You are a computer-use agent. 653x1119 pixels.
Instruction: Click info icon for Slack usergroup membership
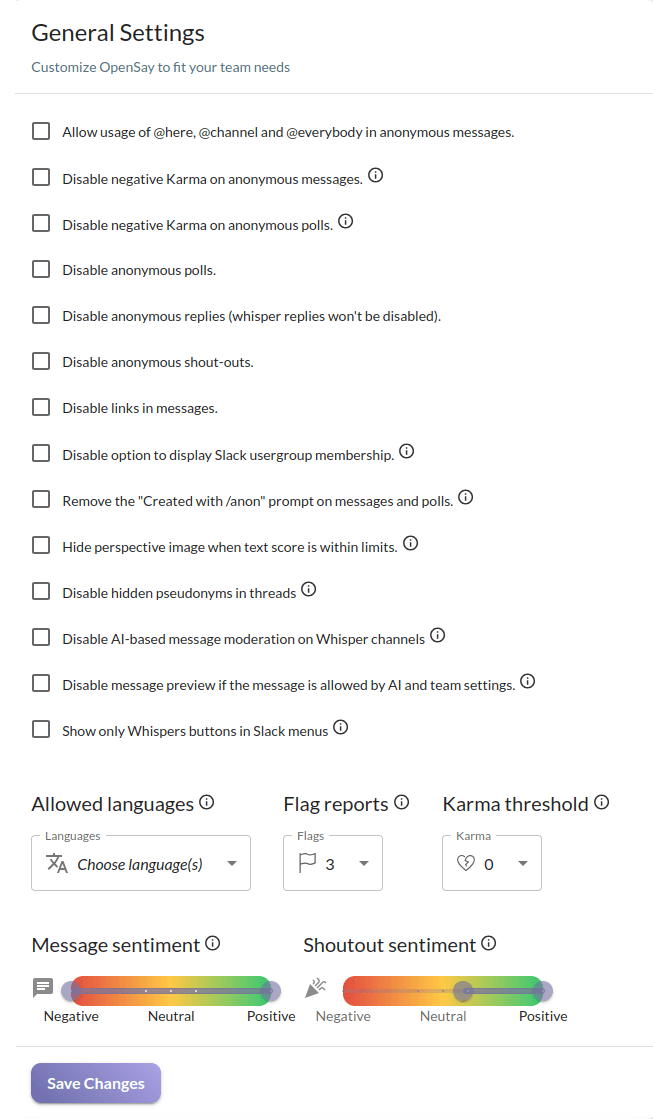pyautogui.click(x=406, y=452)
